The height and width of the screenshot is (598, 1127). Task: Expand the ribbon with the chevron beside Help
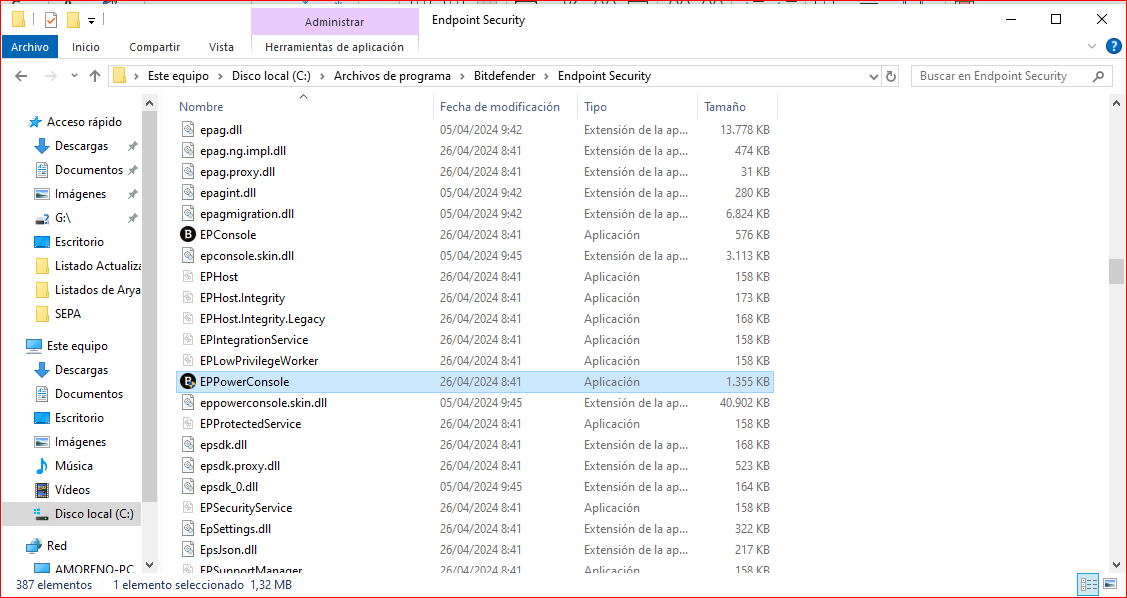(x=1093, y=47)
